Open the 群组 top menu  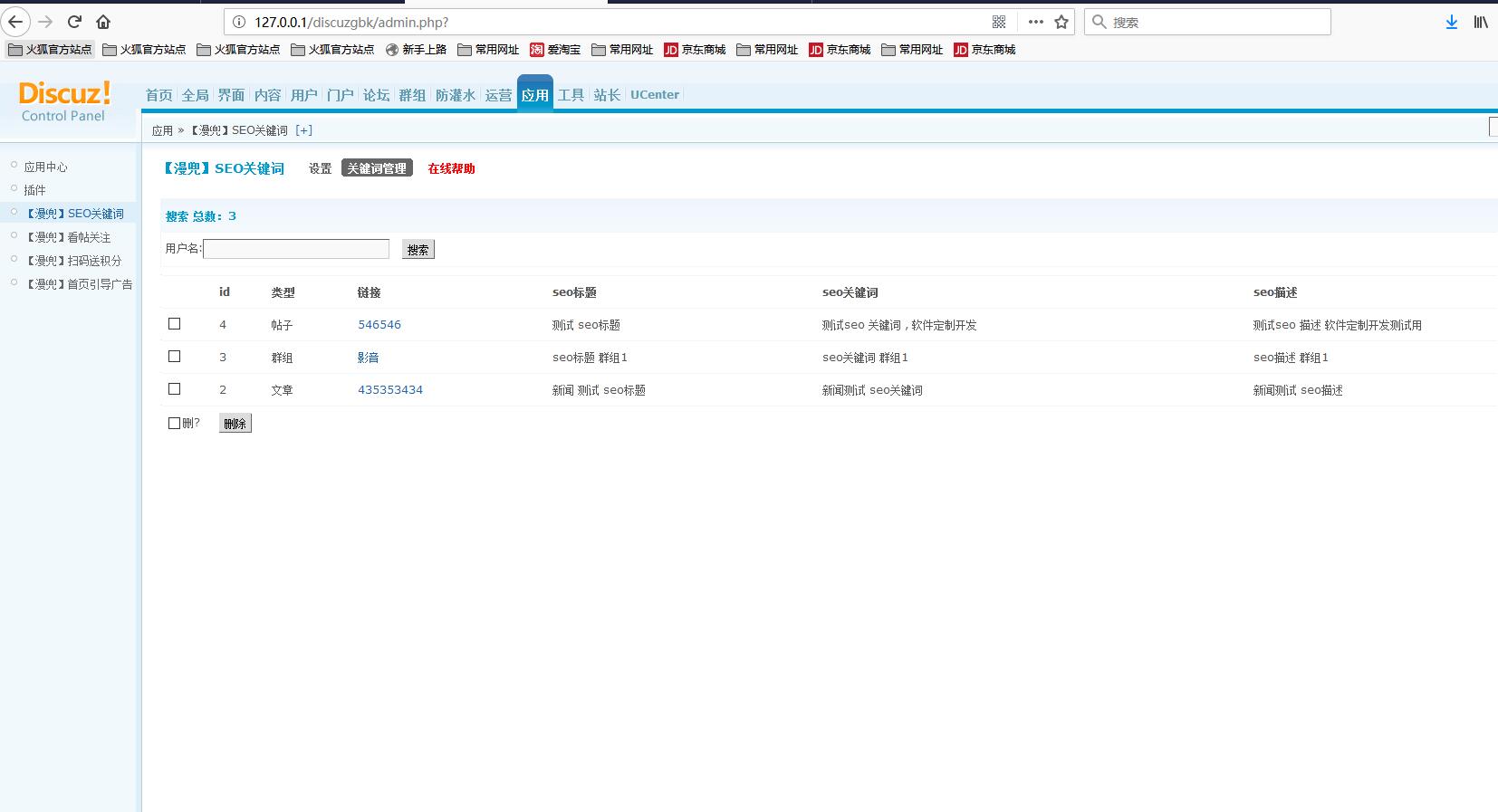(412, 95)
